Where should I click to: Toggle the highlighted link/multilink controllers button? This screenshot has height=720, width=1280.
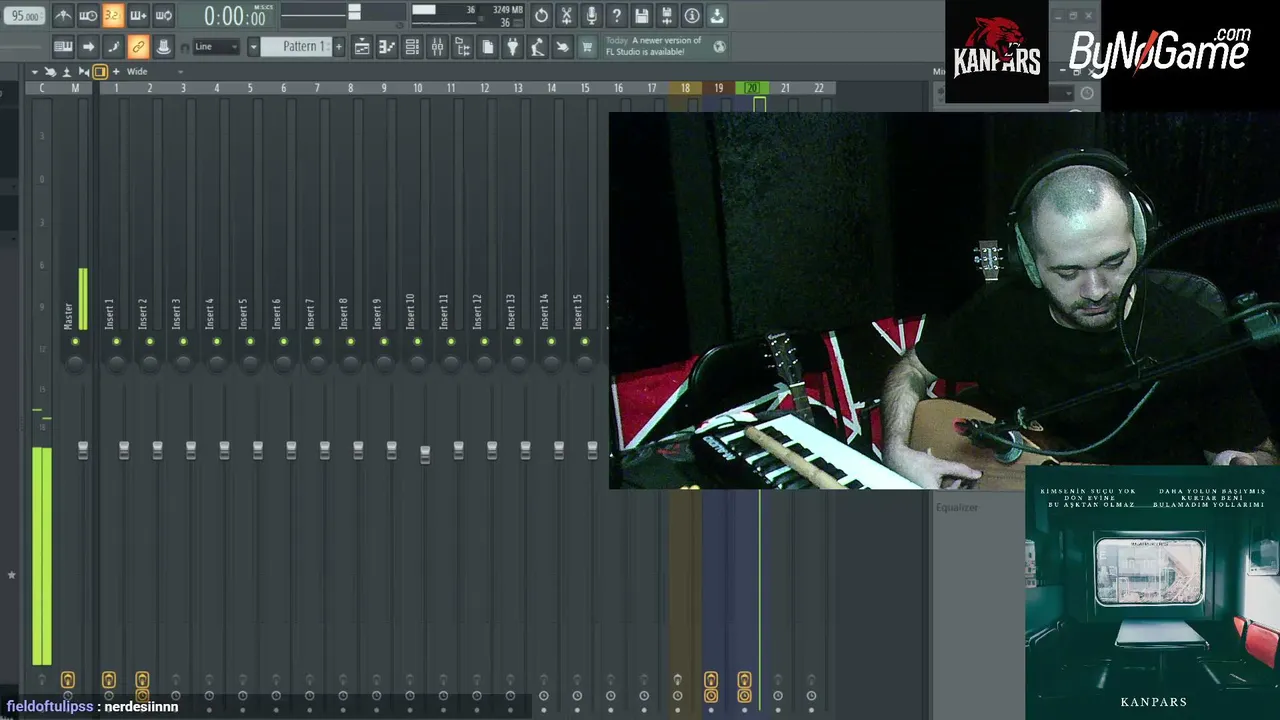[x=138, y=47]
